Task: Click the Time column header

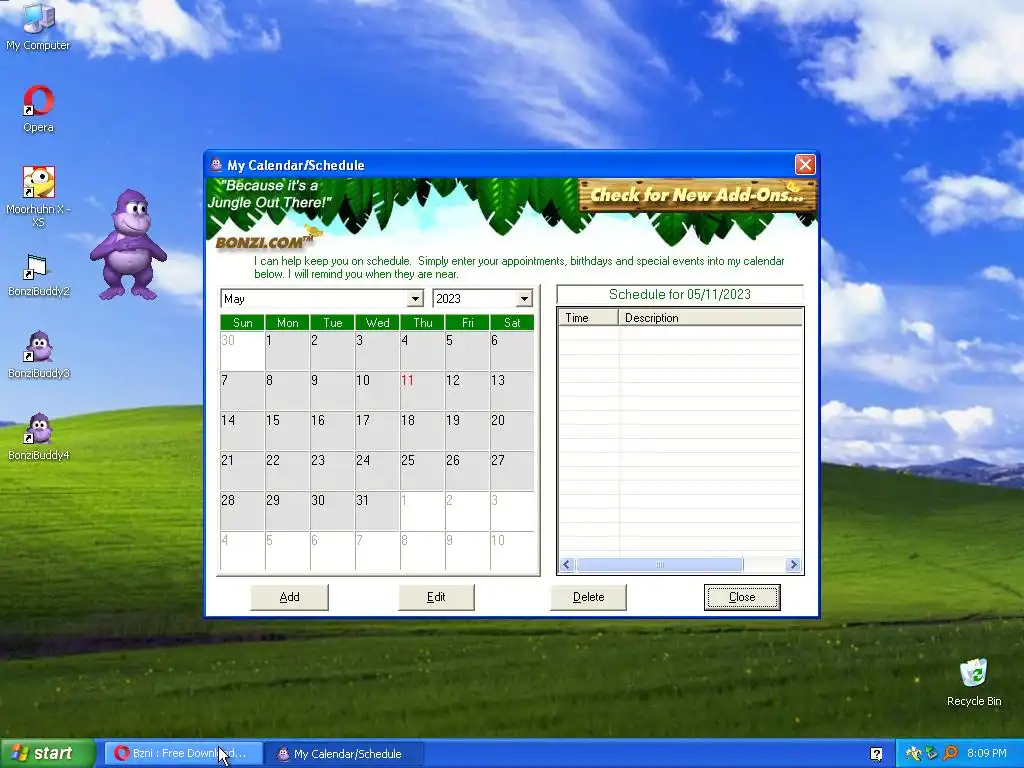Action: point(588,317)
